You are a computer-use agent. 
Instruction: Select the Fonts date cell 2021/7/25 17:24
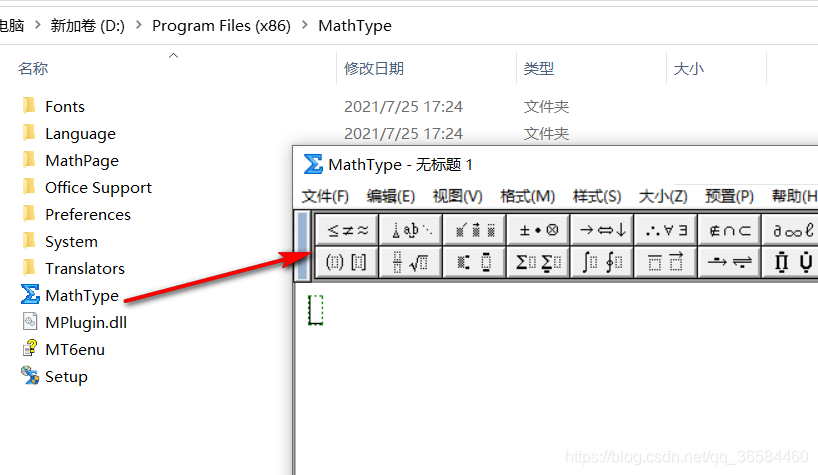tap(403, 106)
